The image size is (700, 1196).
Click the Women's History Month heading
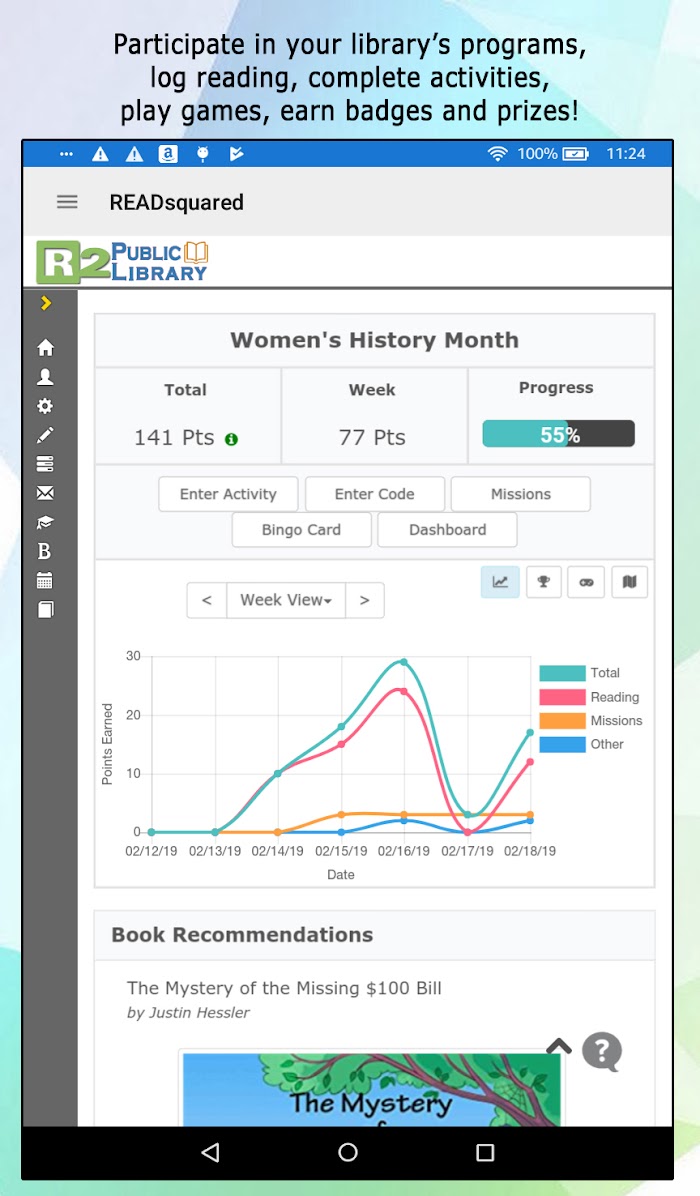tap(374, 340)
